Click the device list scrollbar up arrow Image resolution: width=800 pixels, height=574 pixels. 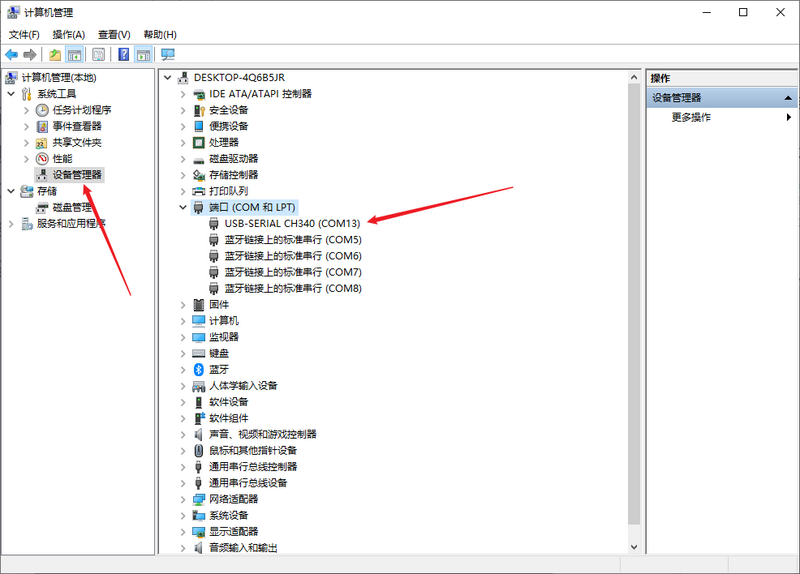click(634, 78)
